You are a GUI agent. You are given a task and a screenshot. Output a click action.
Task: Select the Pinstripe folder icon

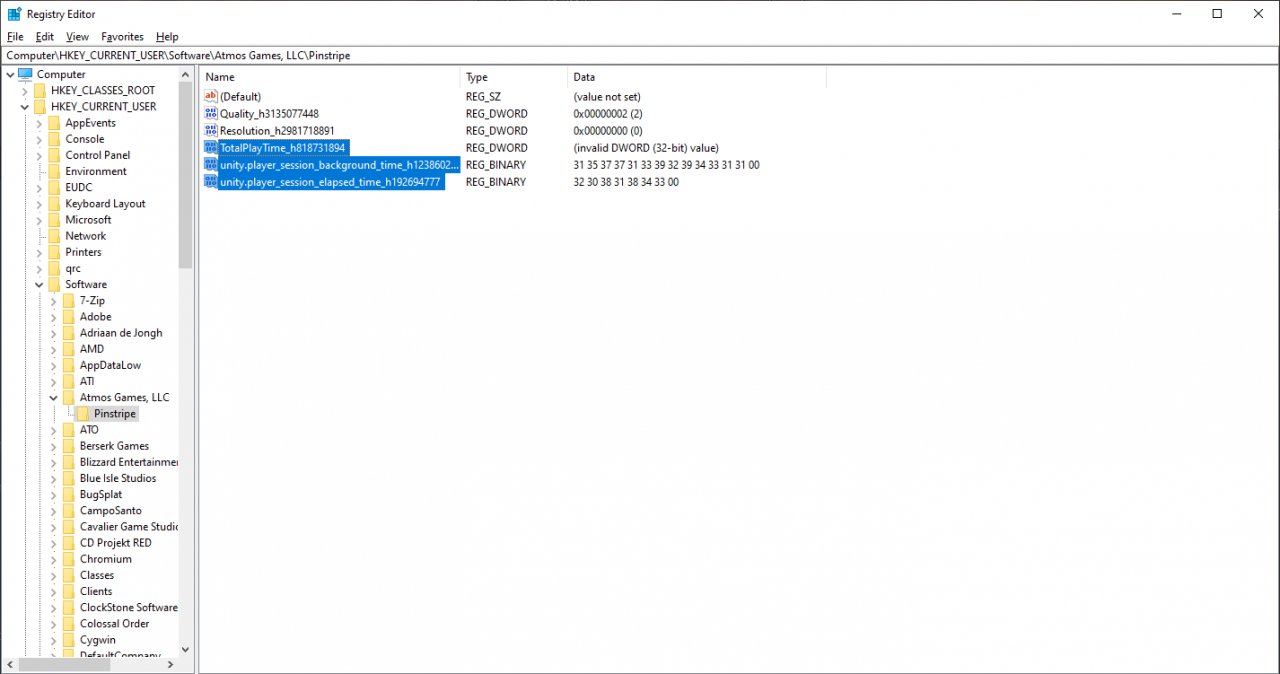(x=83, y=414)
